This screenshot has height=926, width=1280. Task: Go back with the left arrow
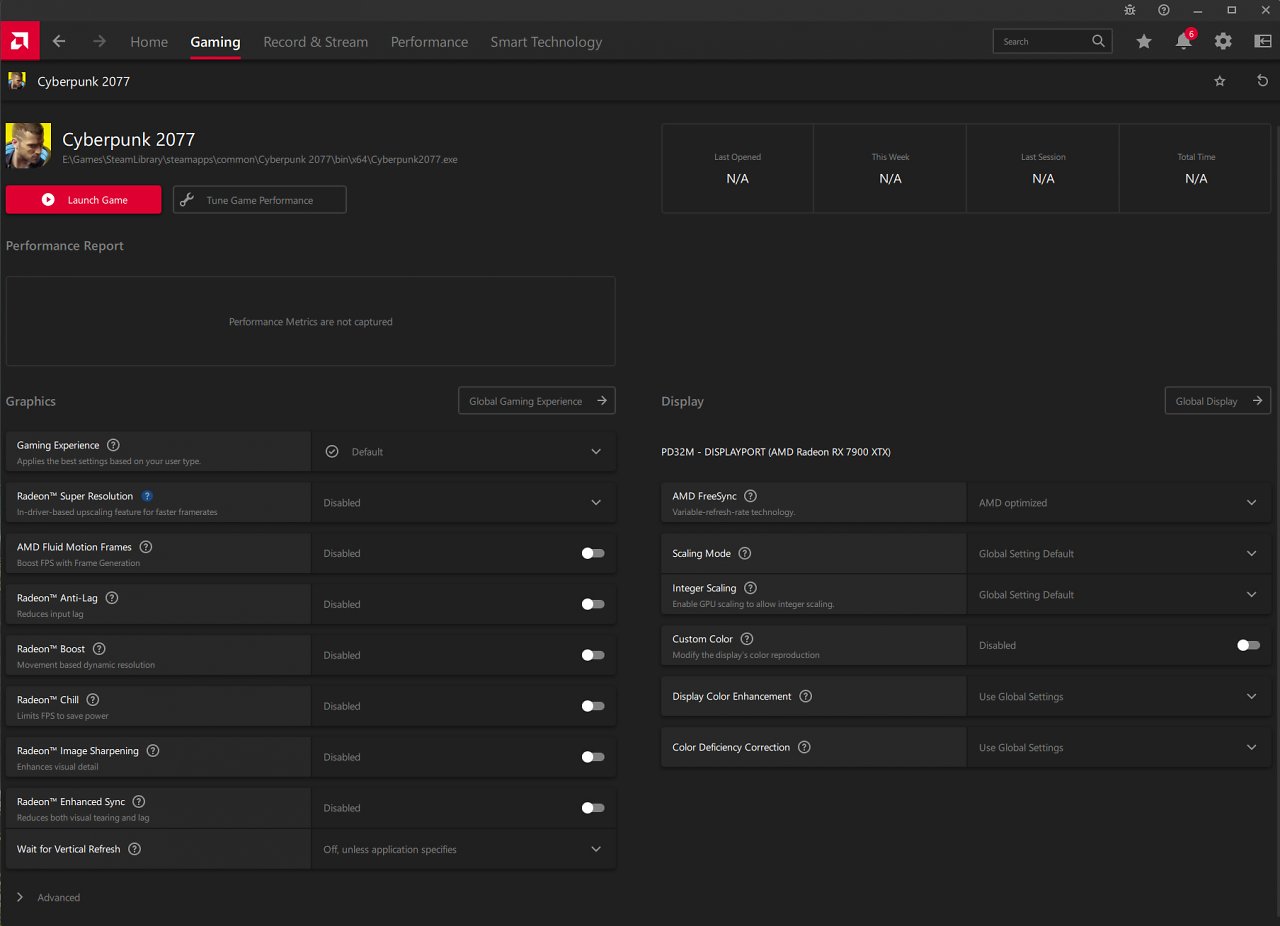(x=59, y=41)
